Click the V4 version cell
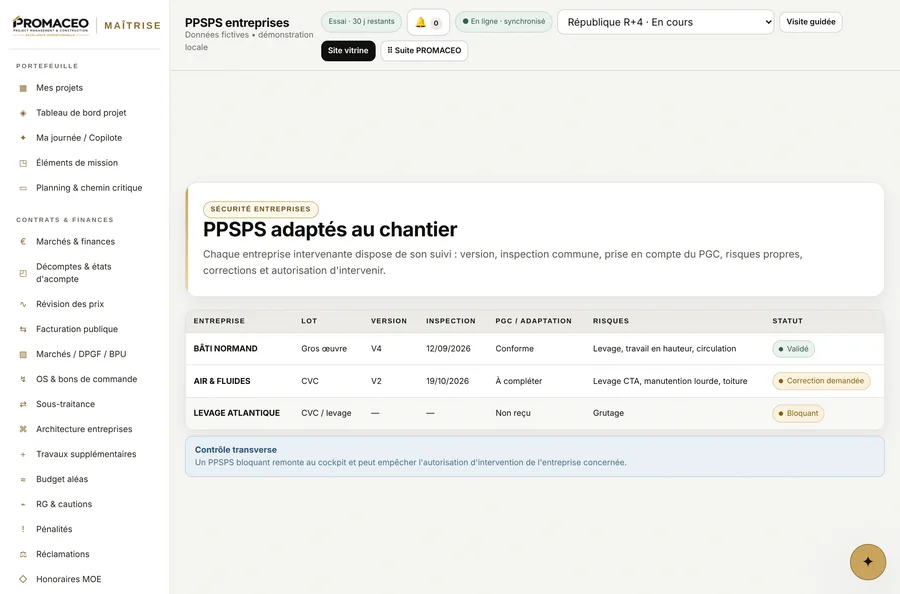Image resolution: width=900 pixels, height=594 pixels. (x=376, y=349)
